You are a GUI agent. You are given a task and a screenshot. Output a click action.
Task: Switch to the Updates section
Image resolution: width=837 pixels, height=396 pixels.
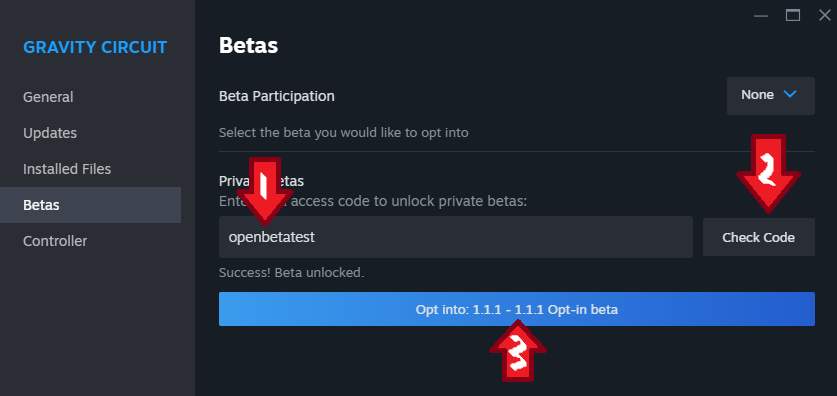(50, 133)
